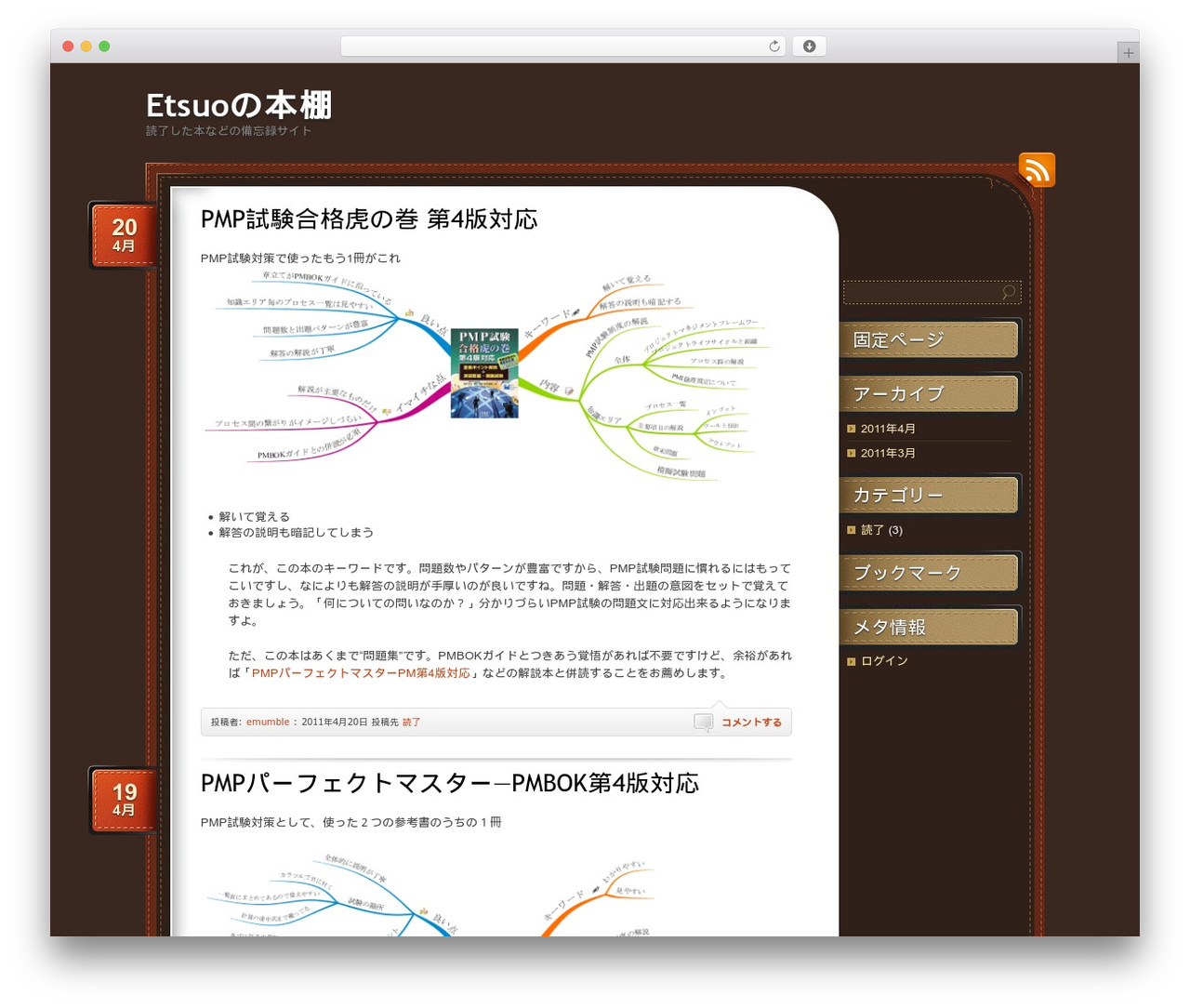Click the browser download icon
1190x1008 pixels.
tap(809, 46)
